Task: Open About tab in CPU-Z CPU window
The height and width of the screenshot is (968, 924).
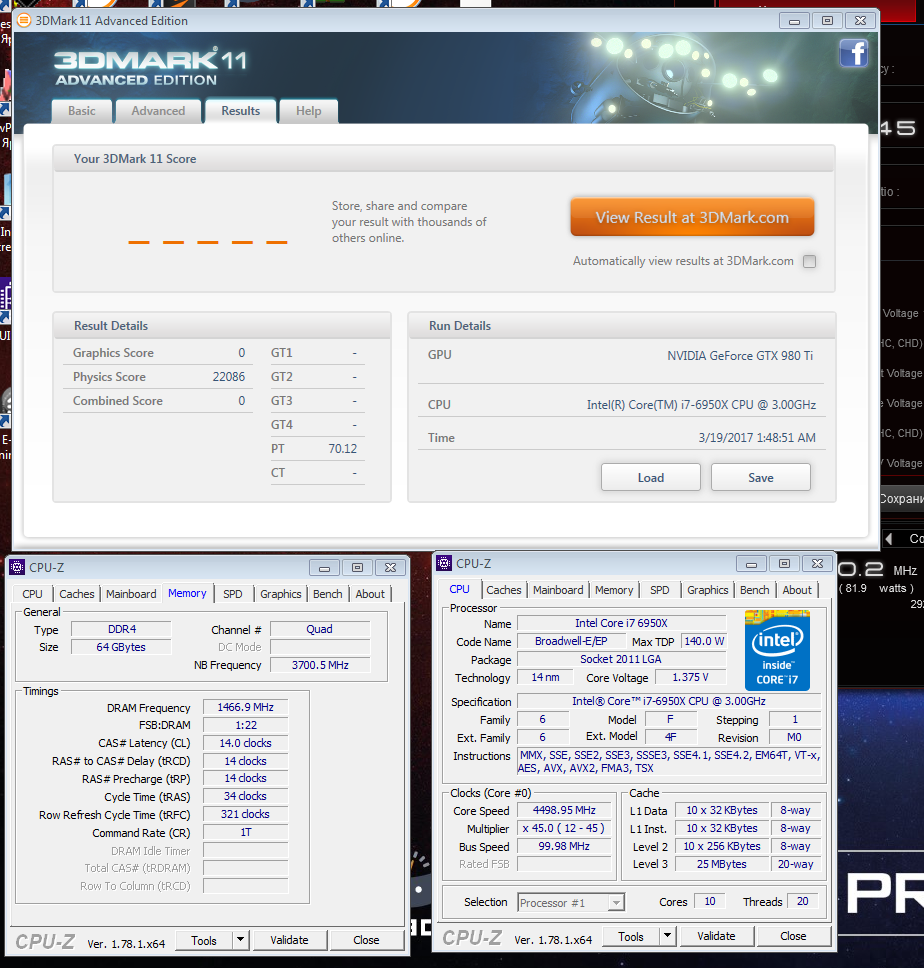Action: click(797, 590)
